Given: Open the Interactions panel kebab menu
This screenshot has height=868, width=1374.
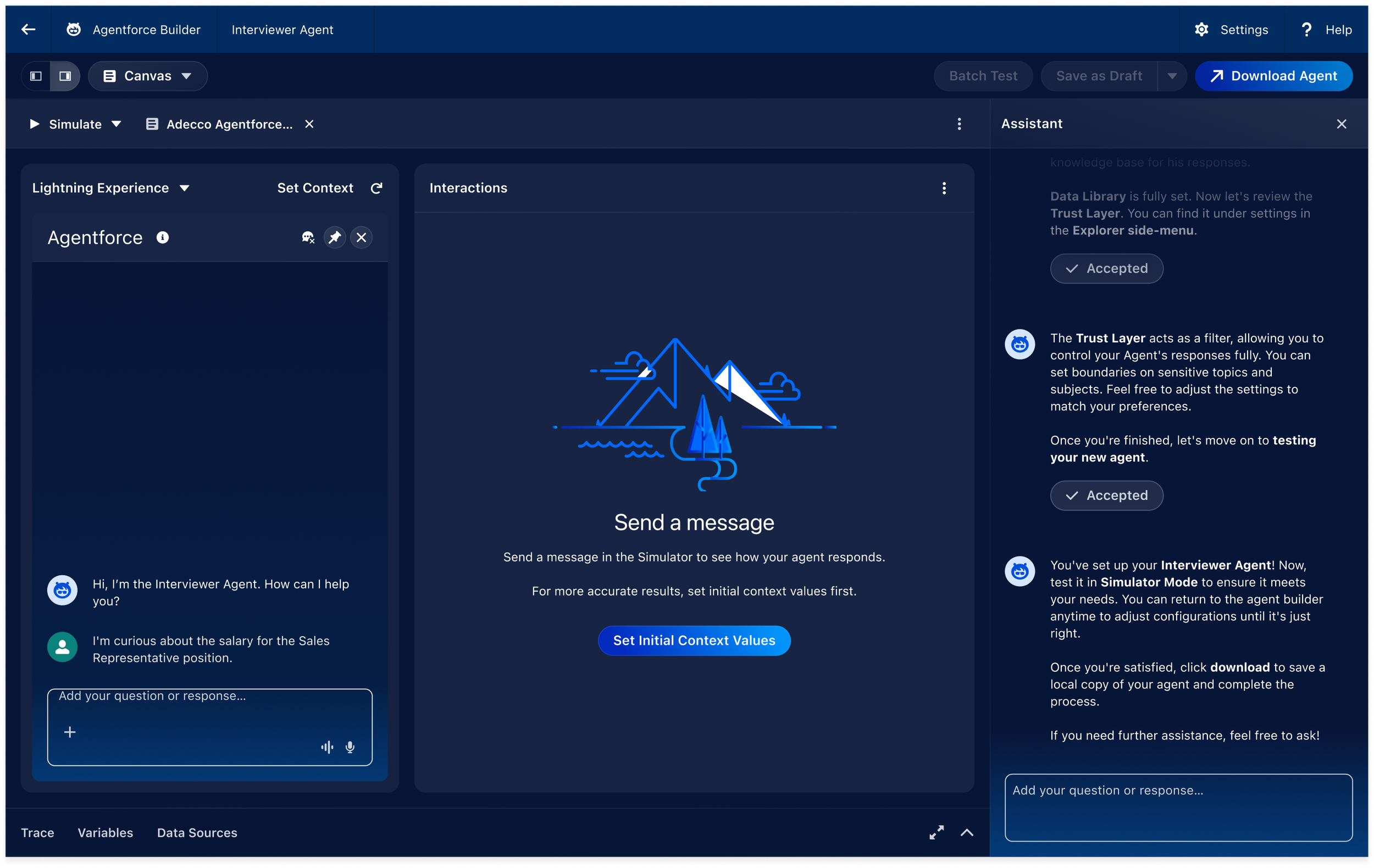Looking at the screenshot, I should [x=944, y=188].
